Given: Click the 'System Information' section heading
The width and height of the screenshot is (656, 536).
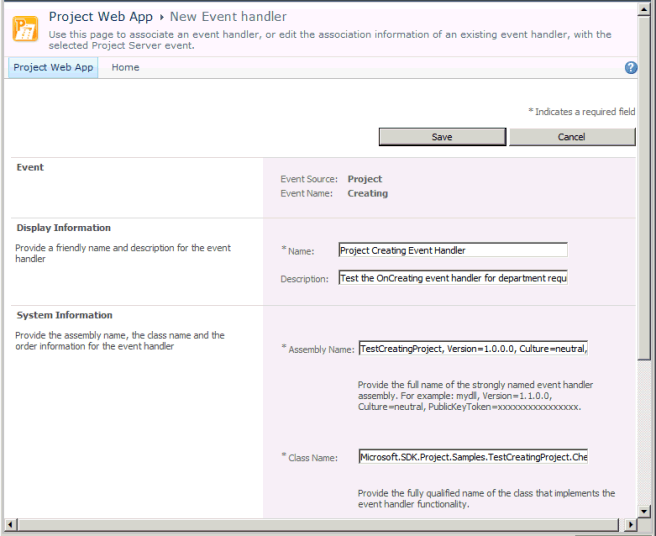Looking at the screenshot, I should 64,315.
